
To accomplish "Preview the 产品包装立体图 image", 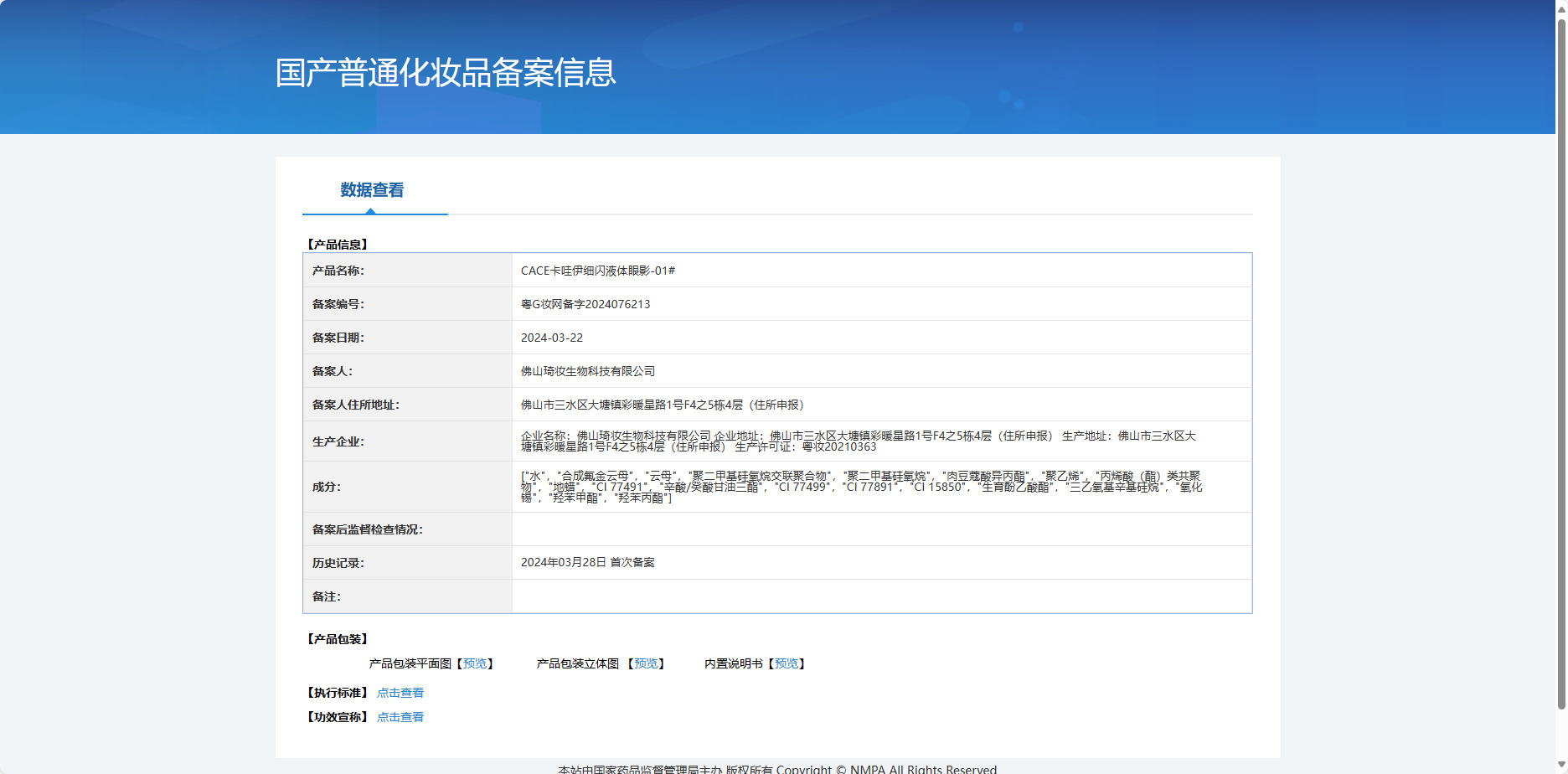I will 646,663.
